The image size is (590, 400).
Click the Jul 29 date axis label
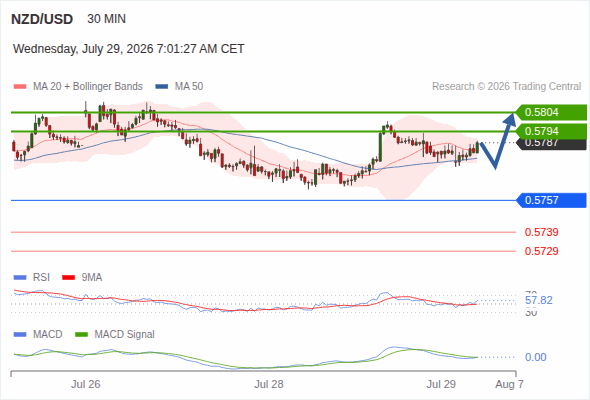tap(441, 384)
